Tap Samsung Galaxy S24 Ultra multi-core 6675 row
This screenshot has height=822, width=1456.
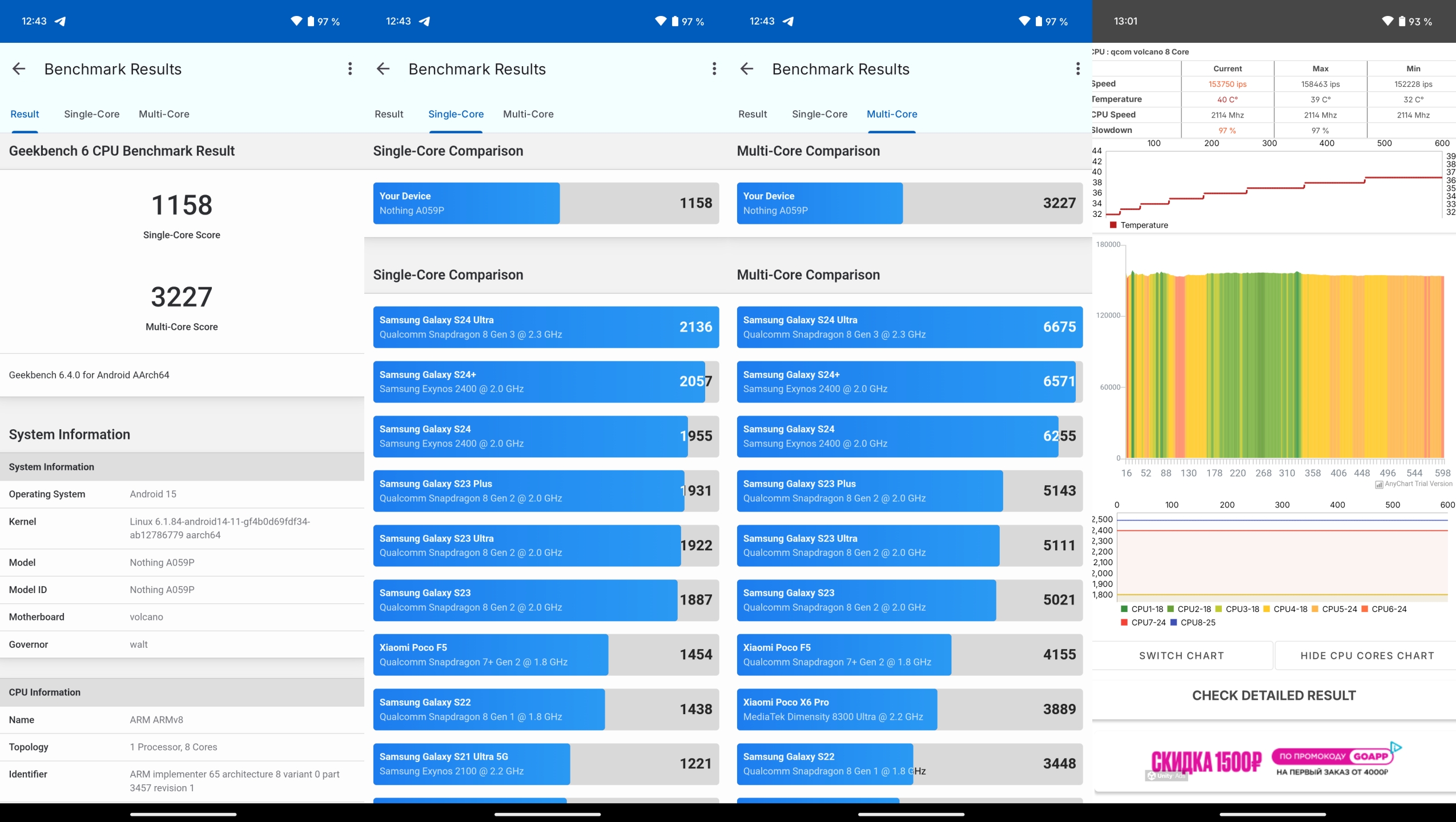[x=910, y=327]
